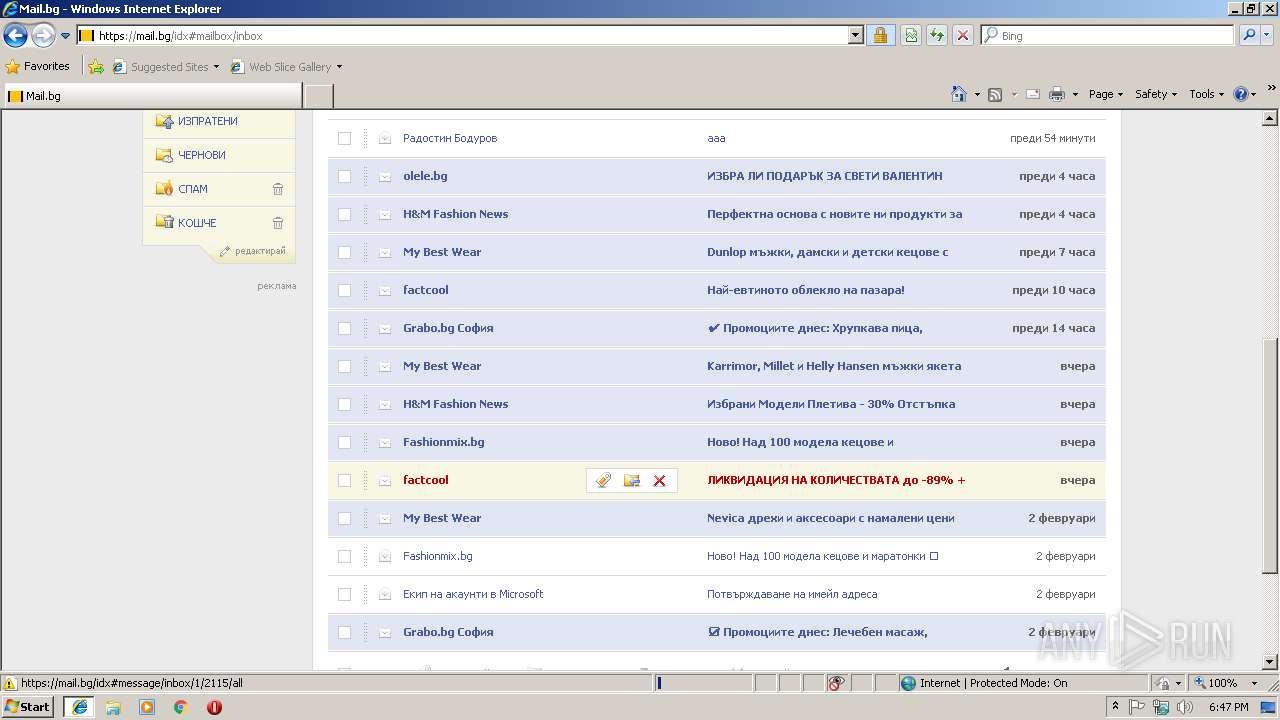Screen dimensions: 1280x720
Task: Tick checkbox for ЛИКВИДАЦИЯ factcool message
Action: [344, 480]
